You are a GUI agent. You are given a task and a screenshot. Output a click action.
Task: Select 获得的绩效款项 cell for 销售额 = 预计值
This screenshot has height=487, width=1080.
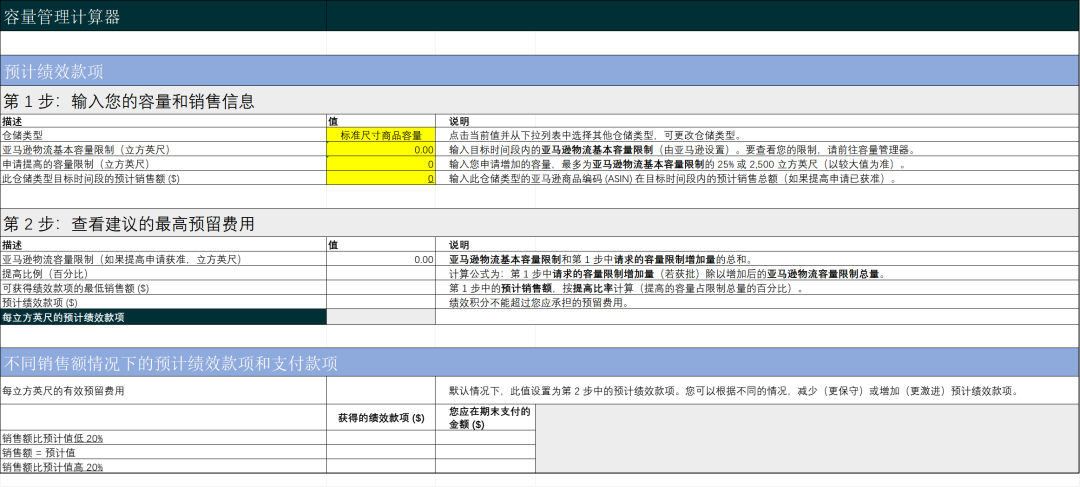(381, 452)
